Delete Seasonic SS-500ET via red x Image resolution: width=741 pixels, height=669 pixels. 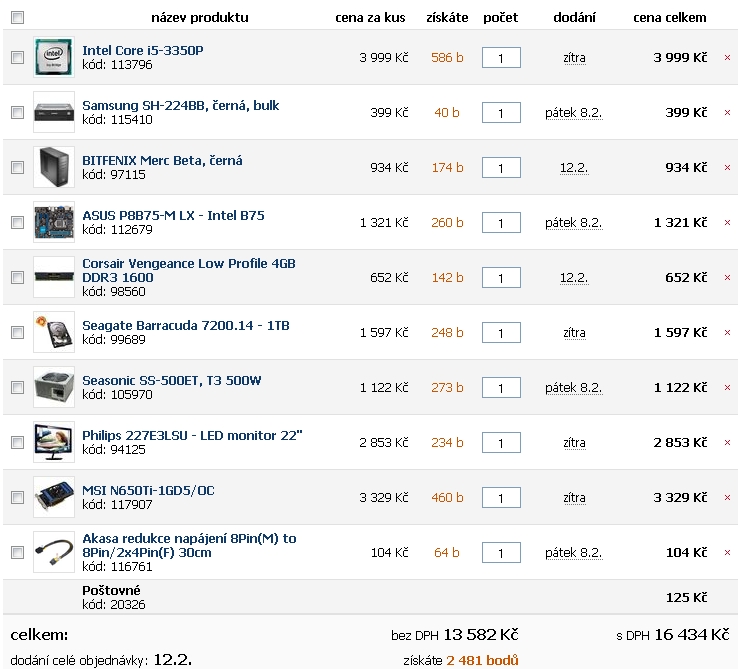pos(727,387)
